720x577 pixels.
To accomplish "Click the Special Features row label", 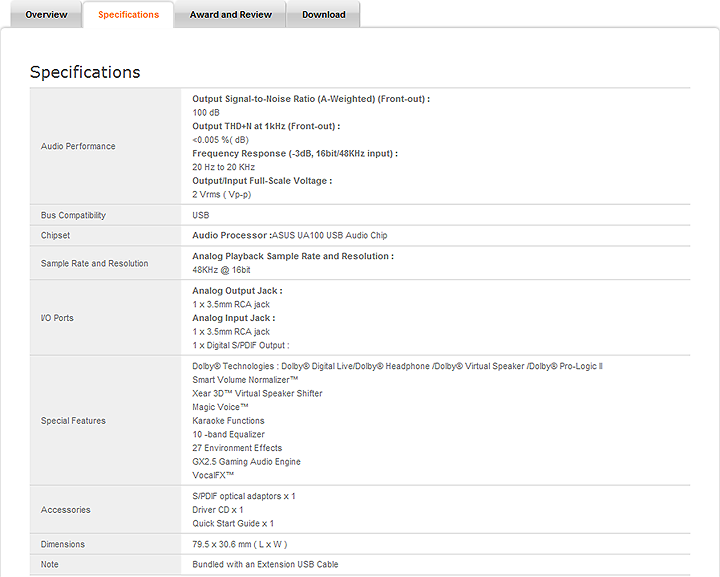I will (73, 421).
